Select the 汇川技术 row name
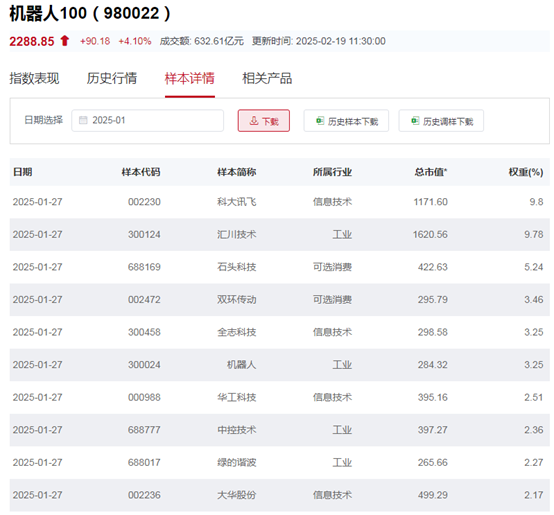Image resolution: width=554 pixels, height=515 pixels. pos(237,235)
